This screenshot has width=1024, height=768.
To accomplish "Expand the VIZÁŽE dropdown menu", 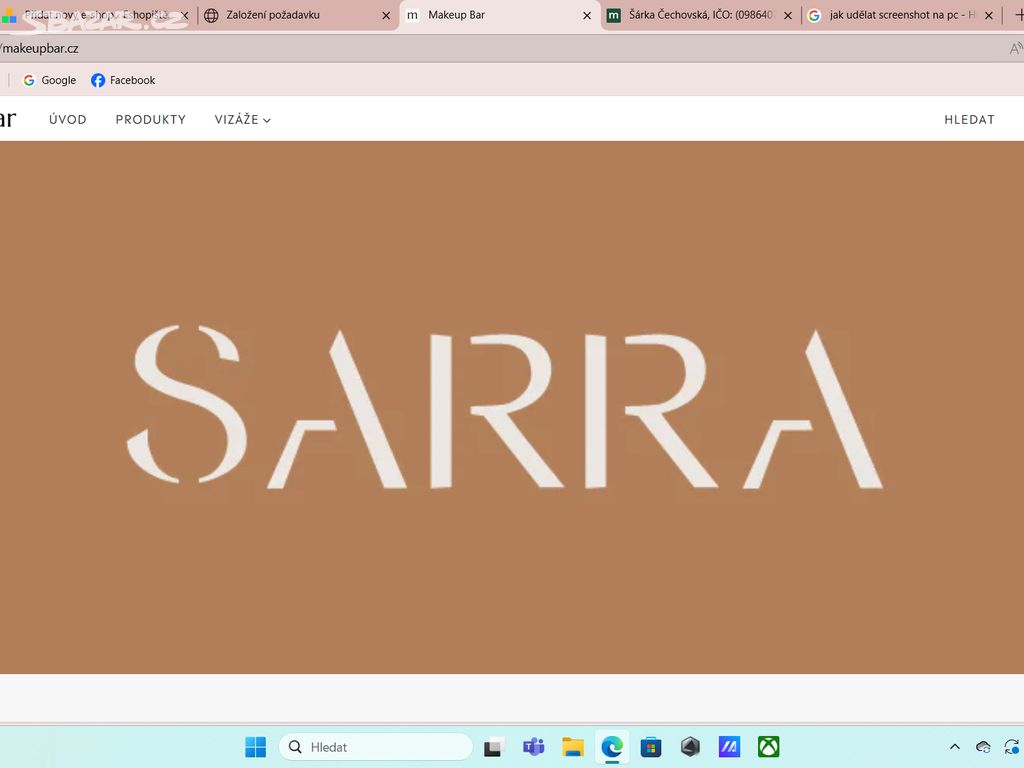I will point(242,120).
